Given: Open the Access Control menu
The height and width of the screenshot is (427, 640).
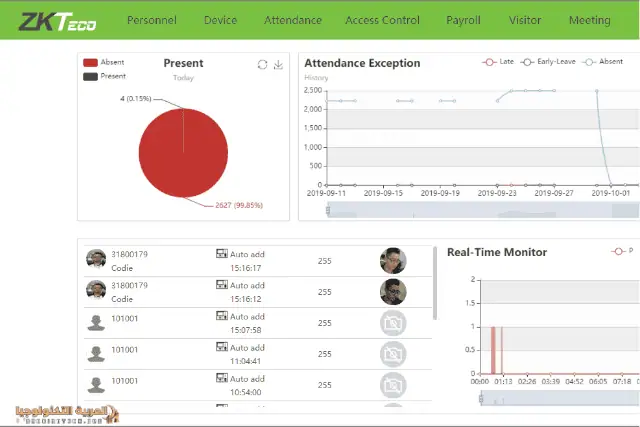Looking at the screenshot, I should 382,20.
